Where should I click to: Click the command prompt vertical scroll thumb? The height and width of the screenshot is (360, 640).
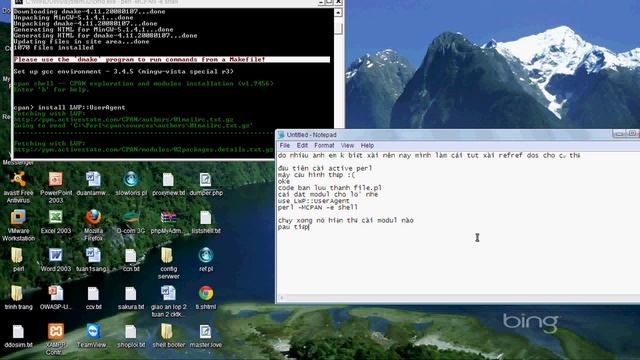(338, 28)
